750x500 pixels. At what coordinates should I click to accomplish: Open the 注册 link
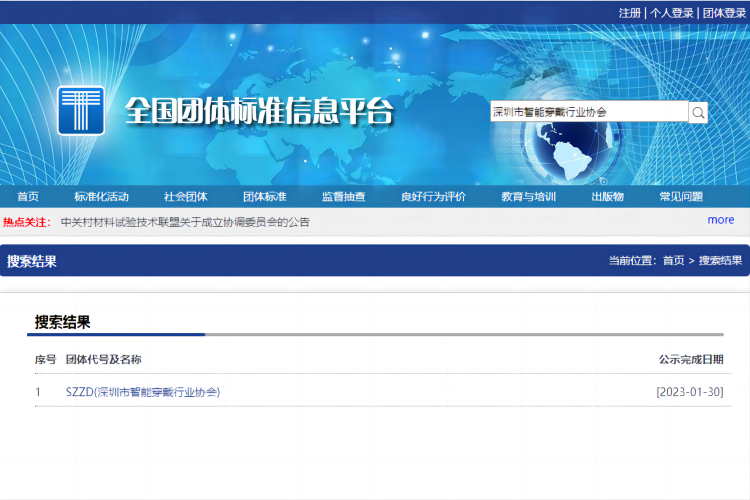click(629, 13)
